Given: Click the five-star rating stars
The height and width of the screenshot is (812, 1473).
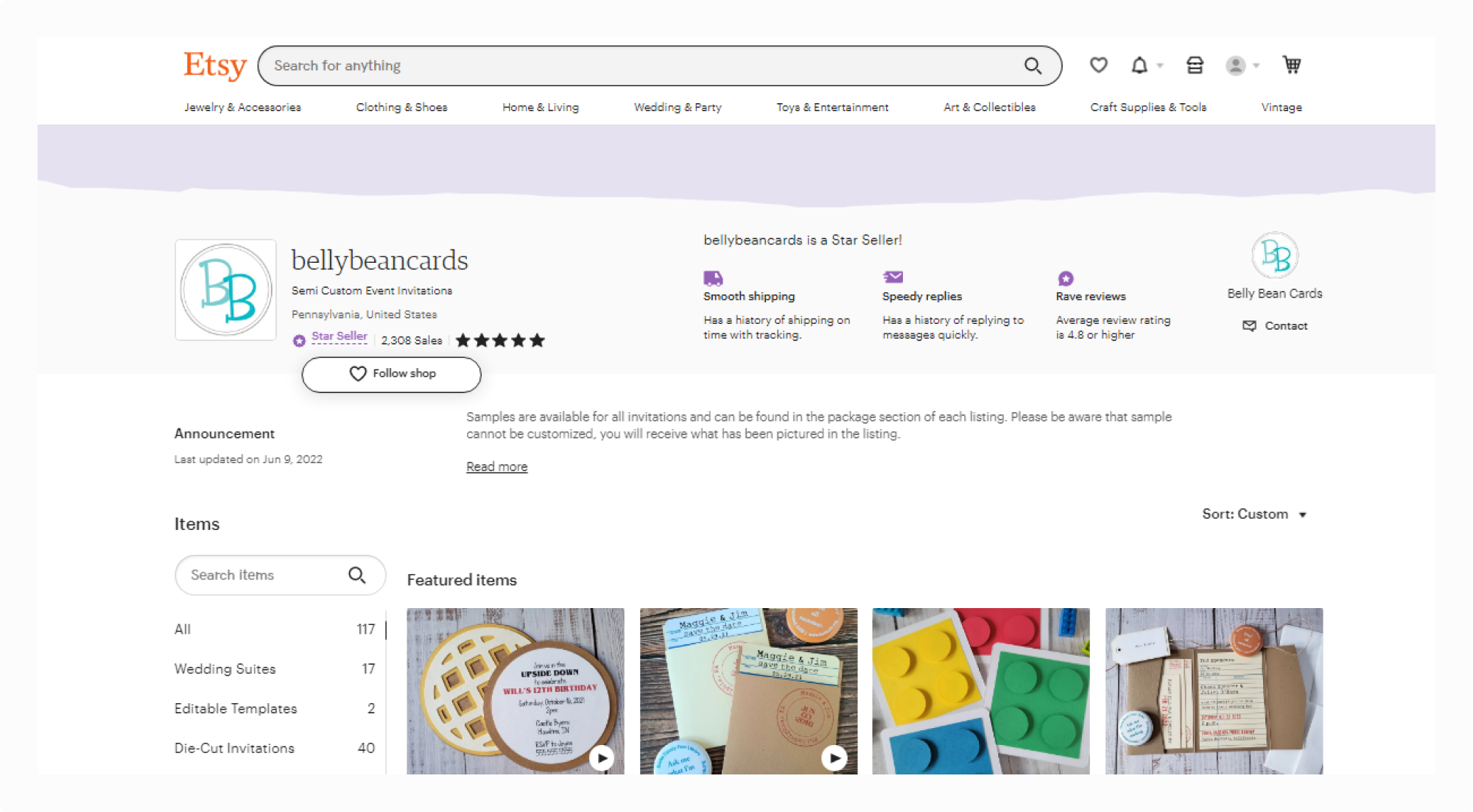Looking at the screenshot, I should tap(500, 340).
